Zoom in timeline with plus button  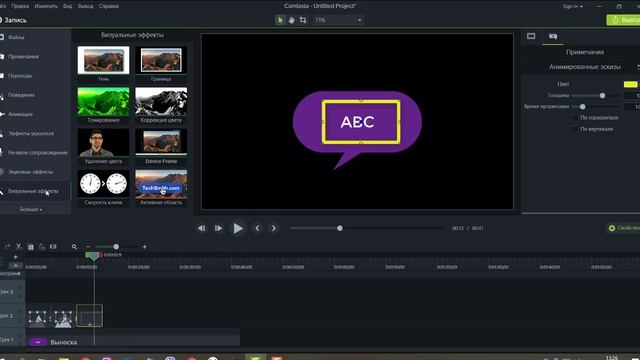pos(144,247)
